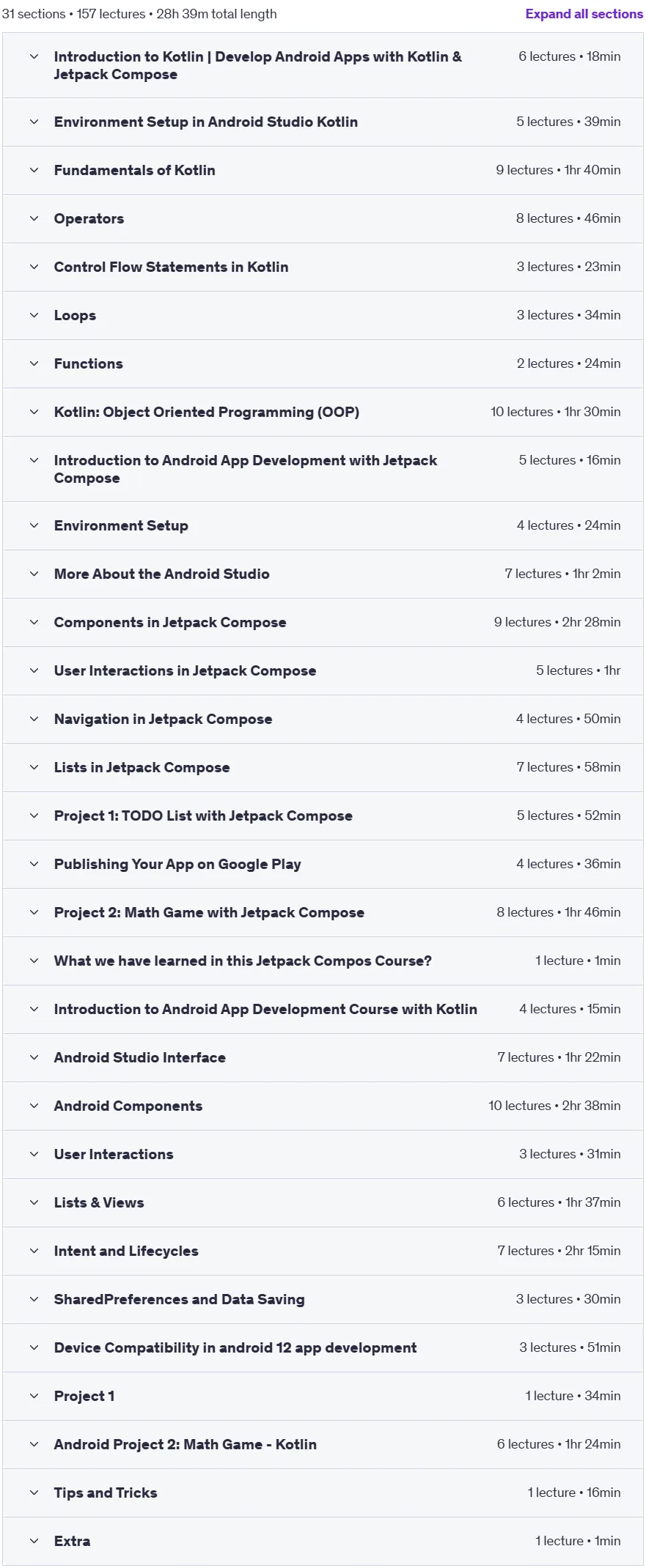Expand chevron for Navigation in Jetpack Compose
646x1568 pixels.
point(34,719)
